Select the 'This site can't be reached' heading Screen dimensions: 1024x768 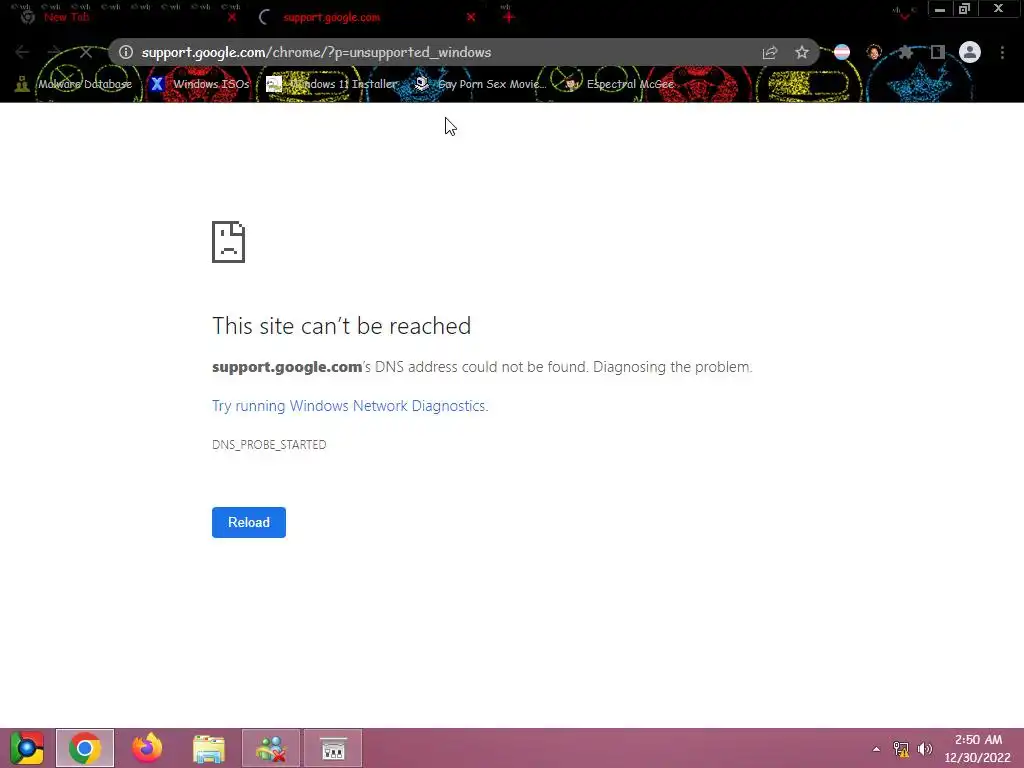pyautogui.click(x=342, y=326)
